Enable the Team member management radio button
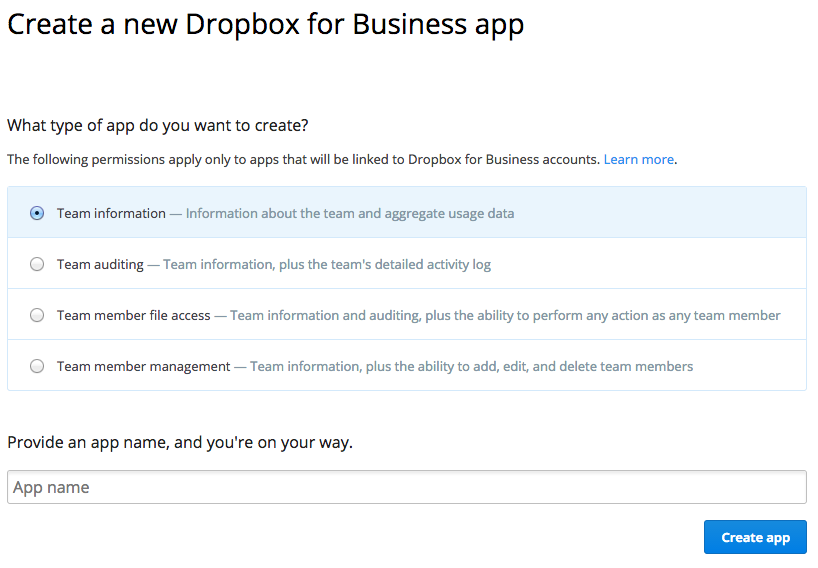The width and height of the screenshot is (818, 568). pos(37,366)
